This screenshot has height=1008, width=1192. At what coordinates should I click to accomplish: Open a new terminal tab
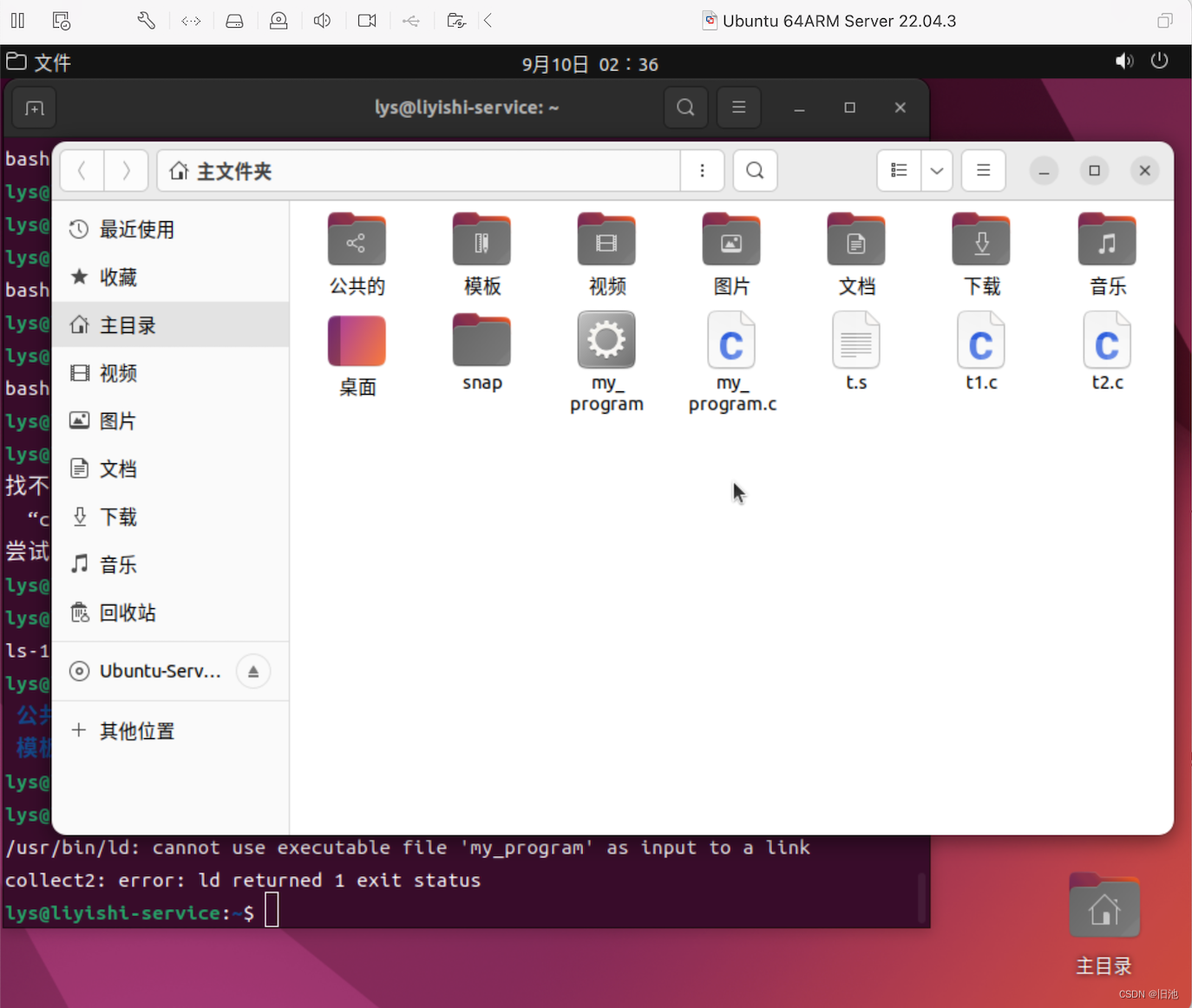pos(33,108)
